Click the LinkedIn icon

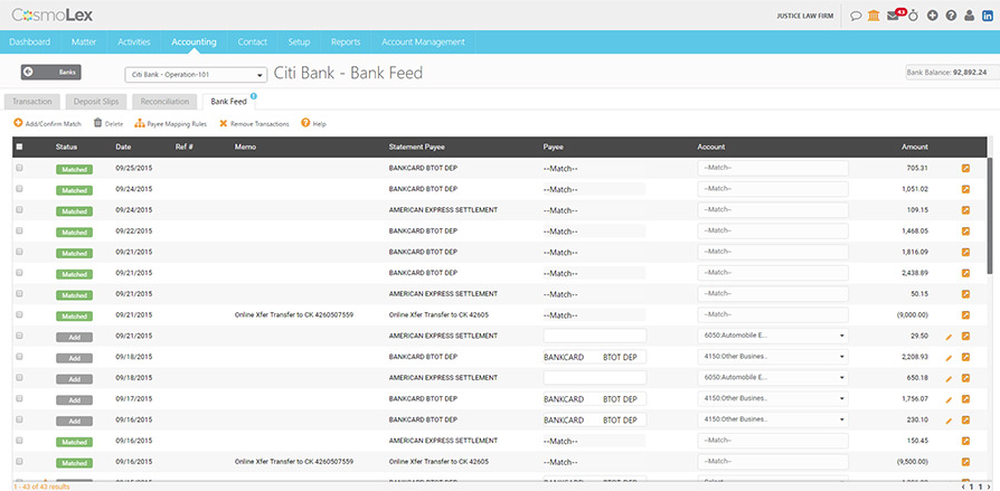coord(988,16)
